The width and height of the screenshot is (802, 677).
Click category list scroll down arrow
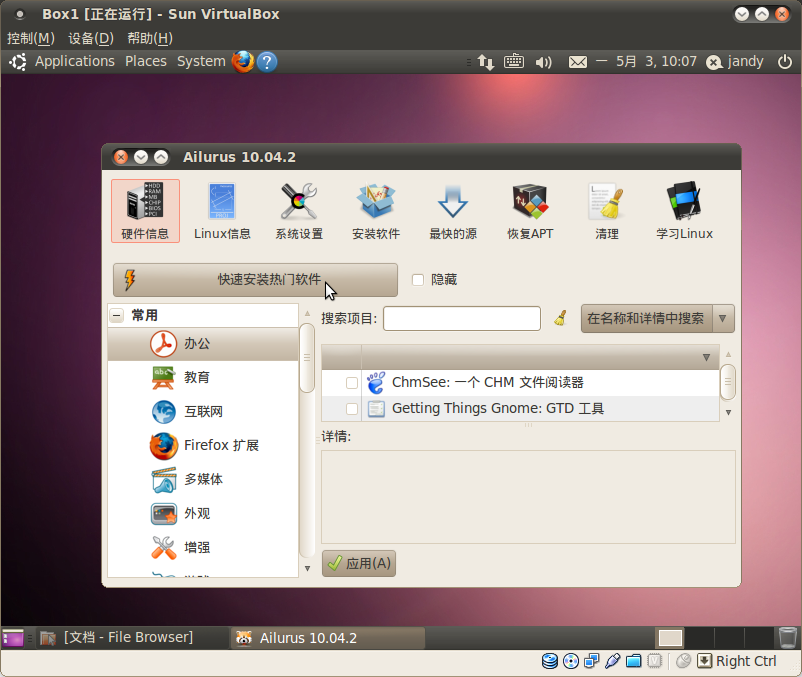coord(307,568)
